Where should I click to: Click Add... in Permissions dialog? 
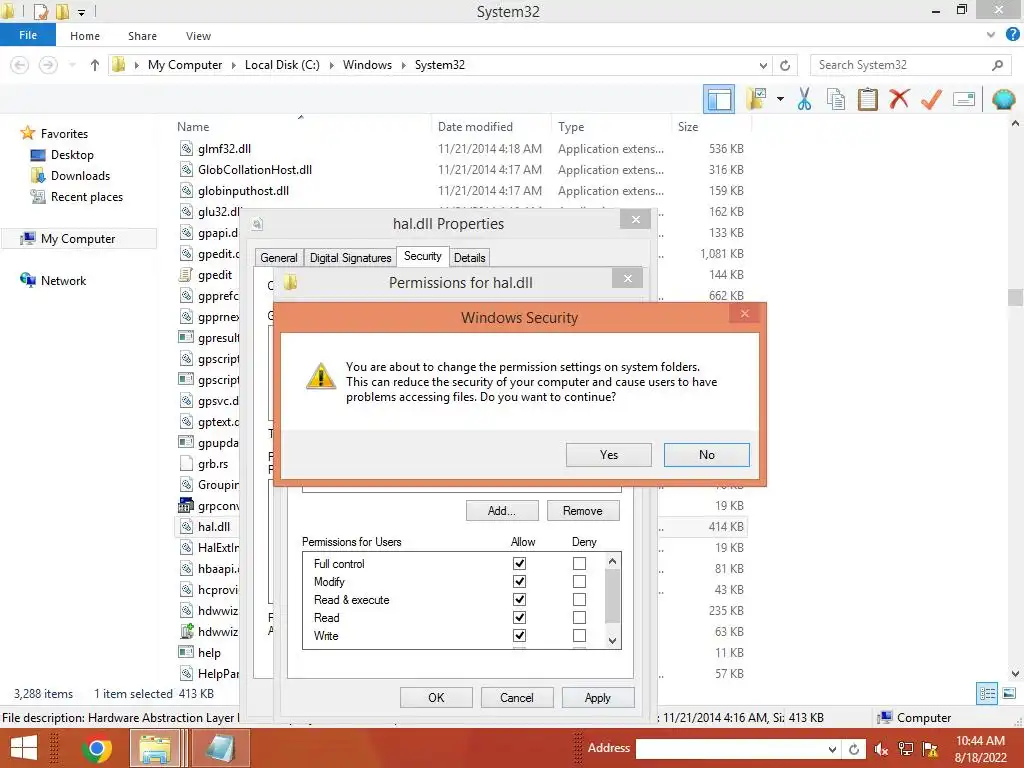click(x=502, y=511)
